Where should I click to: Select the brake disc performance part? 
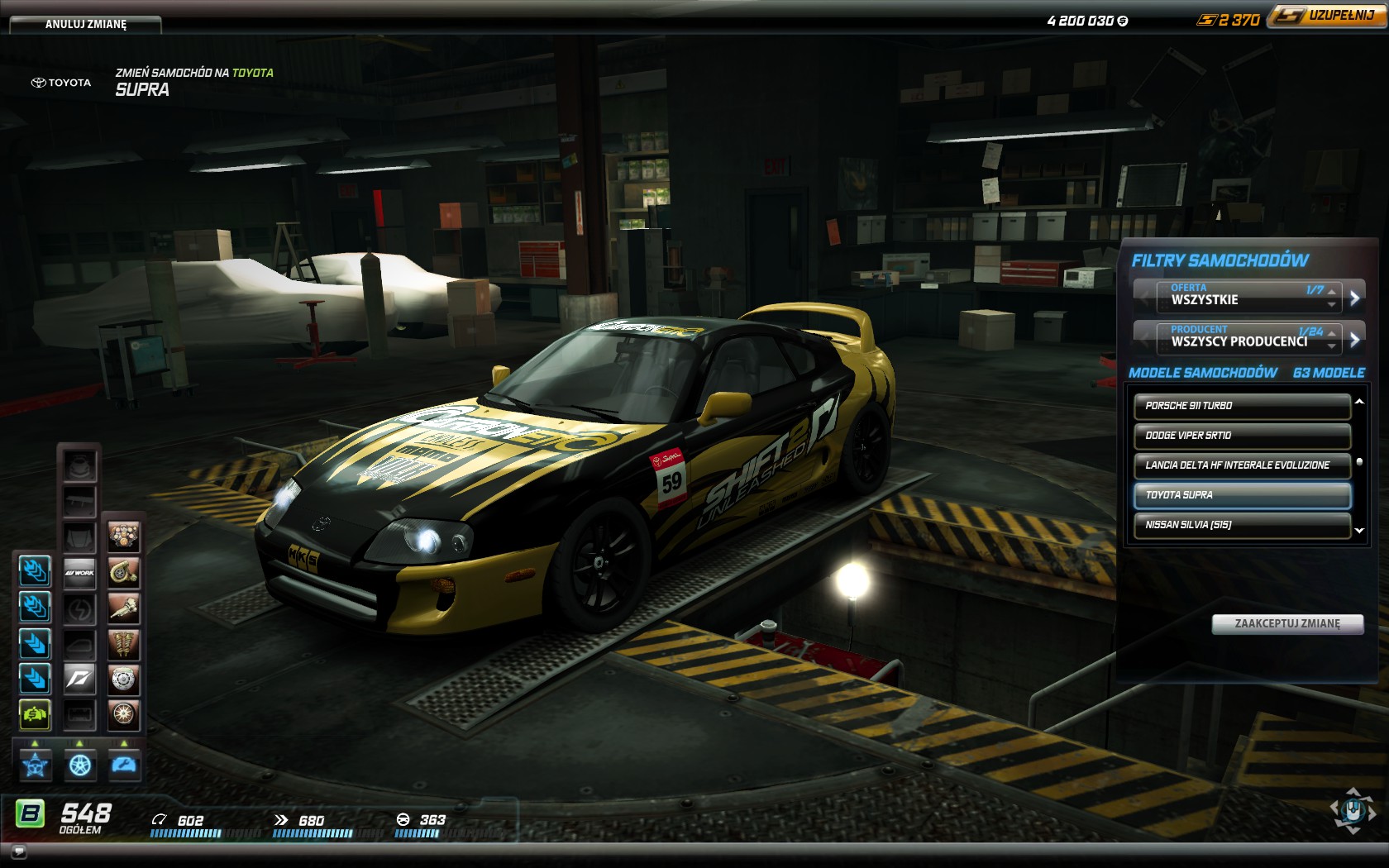tap(123, 679)
